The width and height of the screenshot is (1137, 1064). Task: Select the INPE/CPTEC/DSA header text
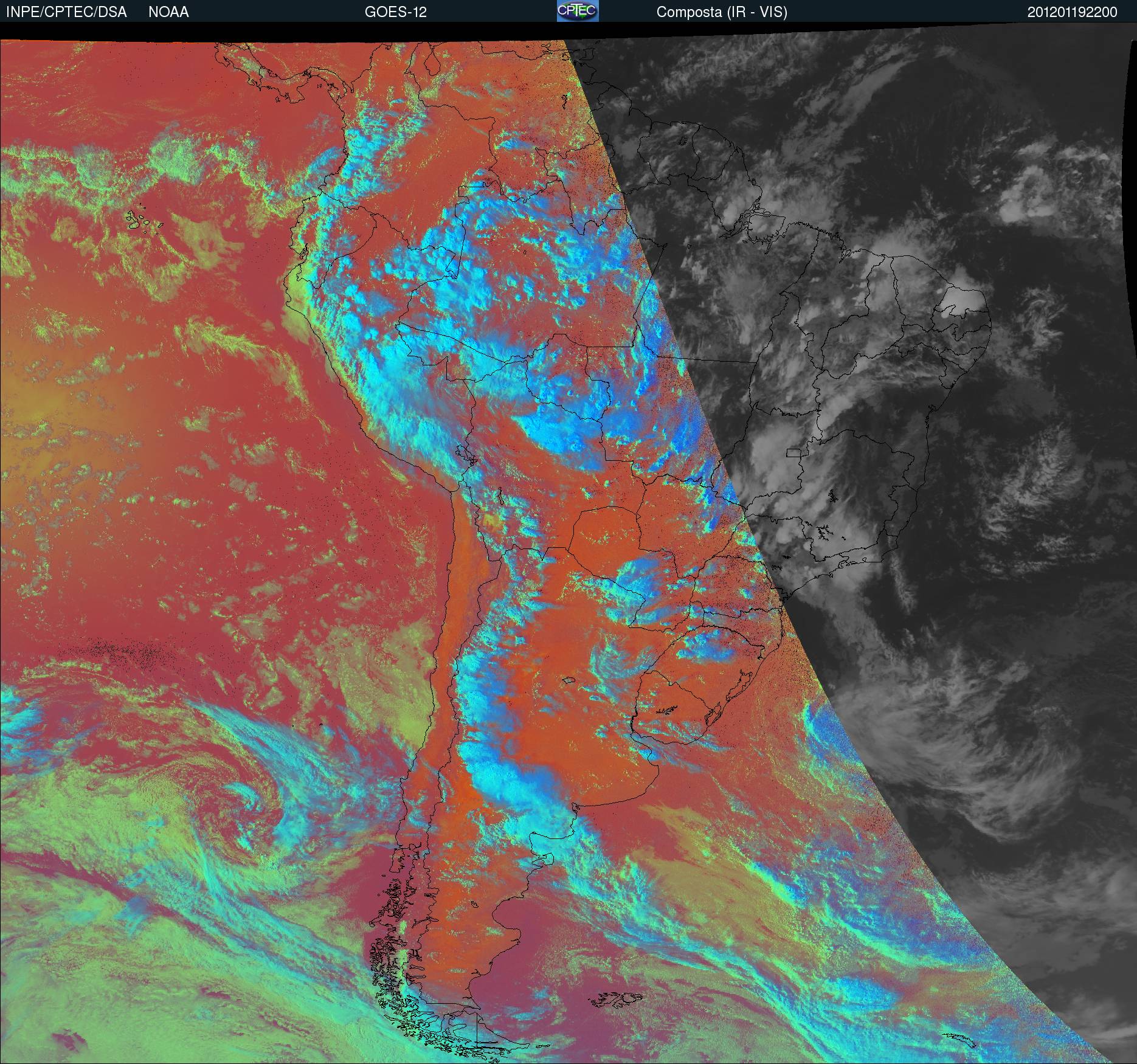[x=67, y=12]
